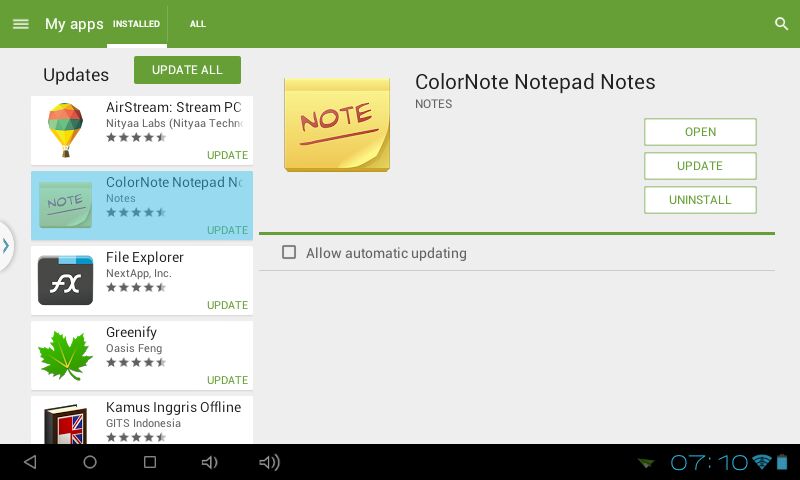Uninstall ColorNote Notepad Notes
This screenshot has width=800, height=480.
pos(700,200)
